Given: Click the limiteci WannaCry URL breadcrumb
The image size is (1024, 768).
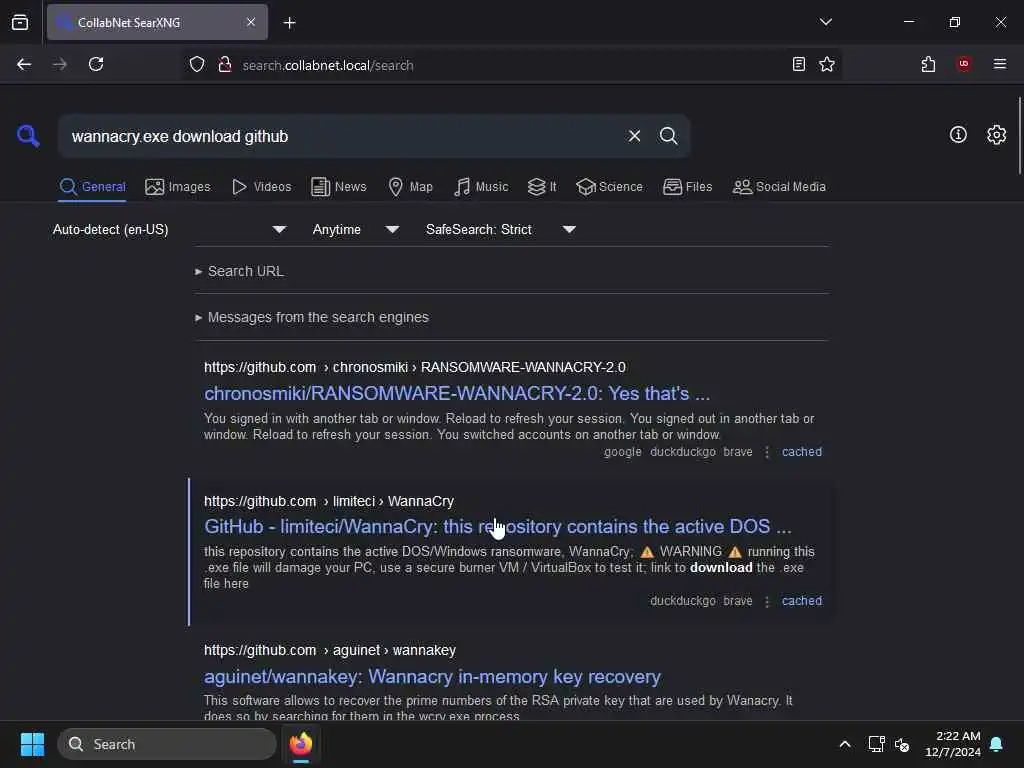Looking at the screenshot, I should pos(328,501).
